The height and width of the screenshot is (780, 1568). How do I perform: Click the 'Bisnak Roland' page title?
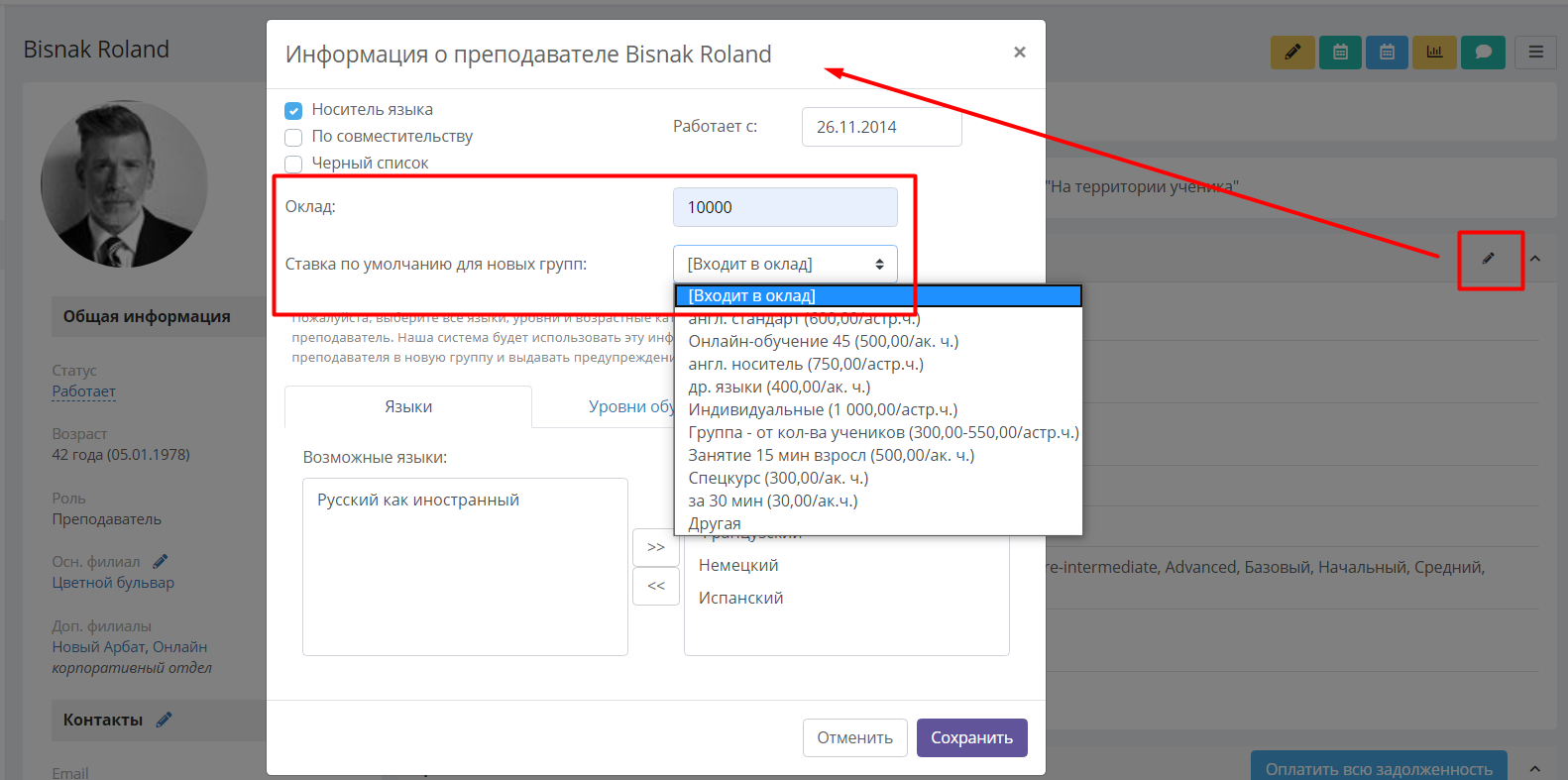[x=96, y=49]
